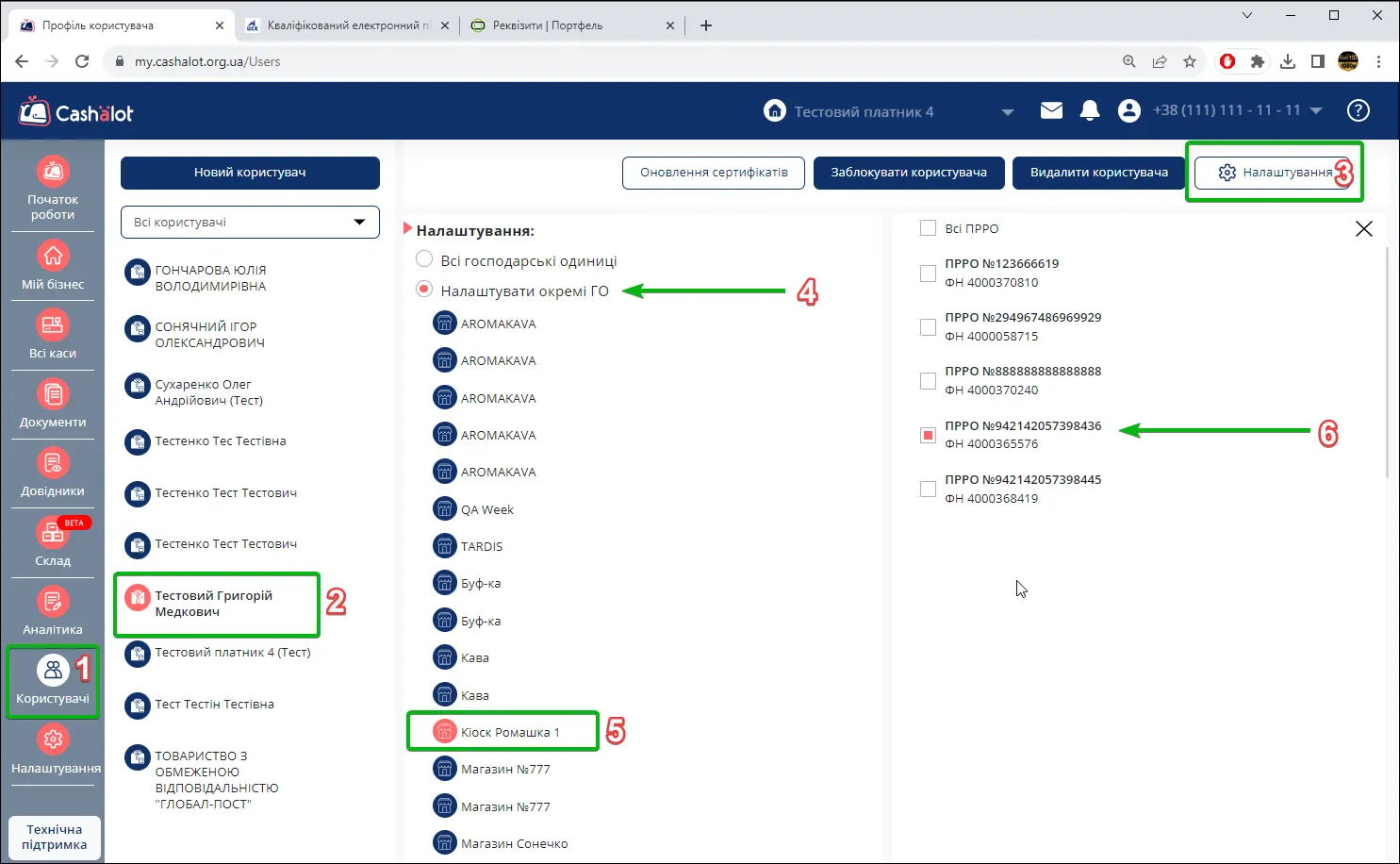
Task: Open browser extensions puzzle icon
Action: click(x=1257, y=61)
